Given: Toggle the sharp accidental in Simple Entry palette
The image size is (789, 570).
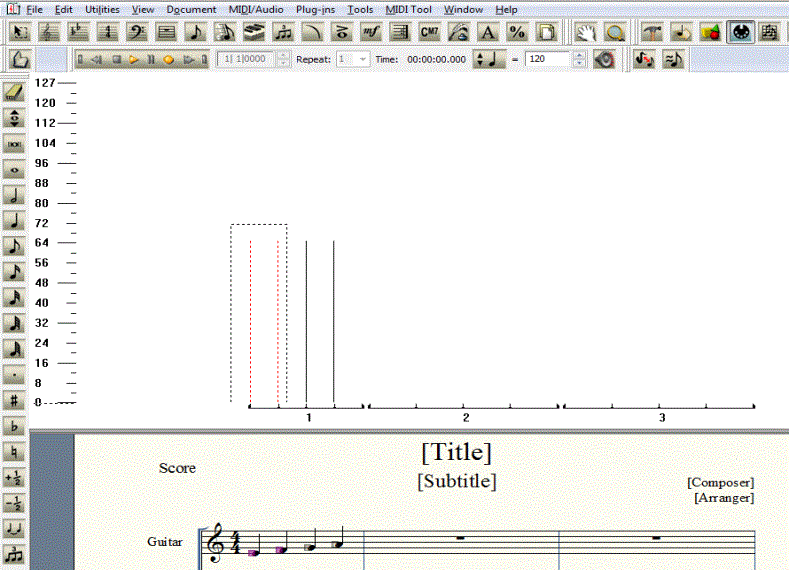Looking at the screenshot, I should (x=14, y=400).
